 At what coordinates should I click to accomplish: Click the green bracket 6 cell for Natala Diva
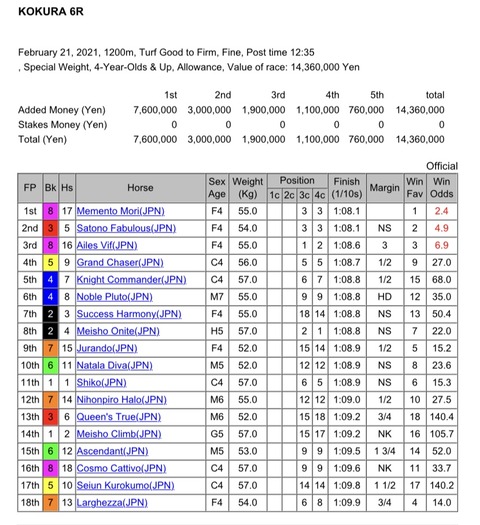(51, 365)
